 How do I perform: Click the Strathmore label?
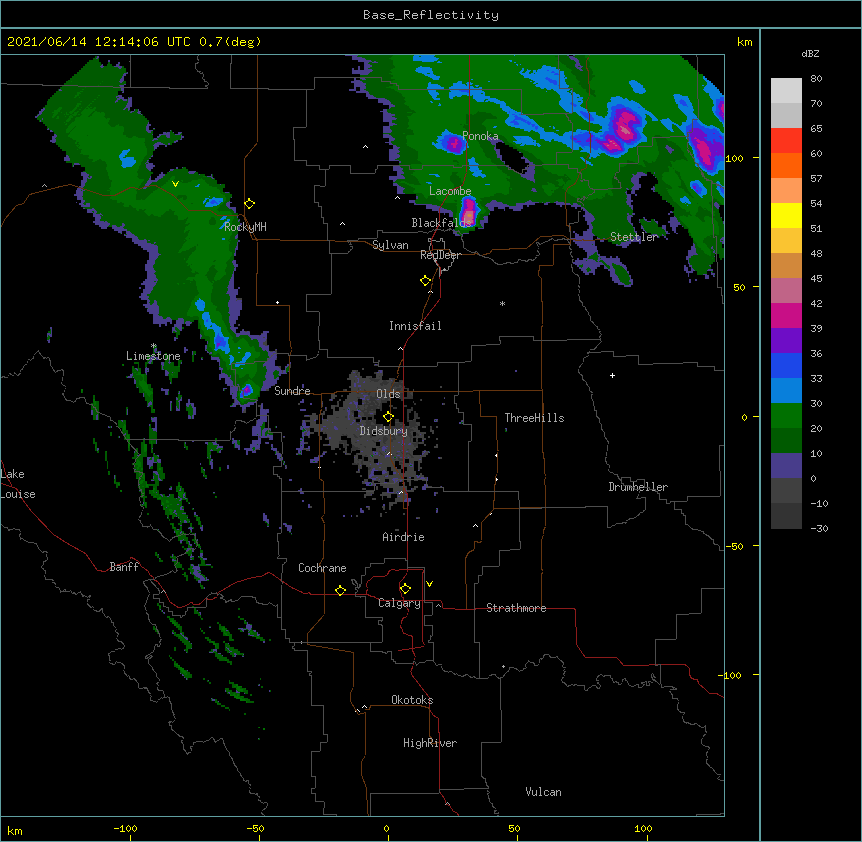tap(516, 608)
